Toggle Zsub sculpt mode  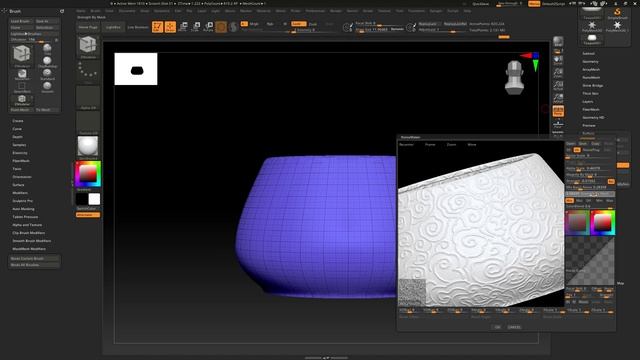tap(313, 24)
